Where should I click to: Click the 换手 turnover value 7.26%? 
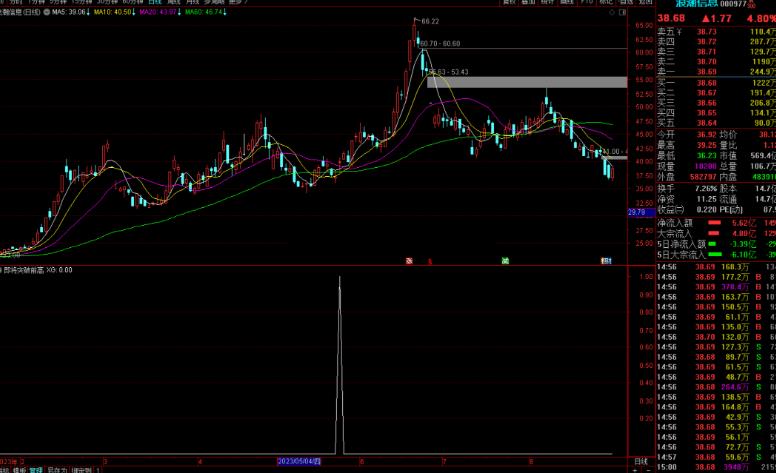click(x=706, y=189)
